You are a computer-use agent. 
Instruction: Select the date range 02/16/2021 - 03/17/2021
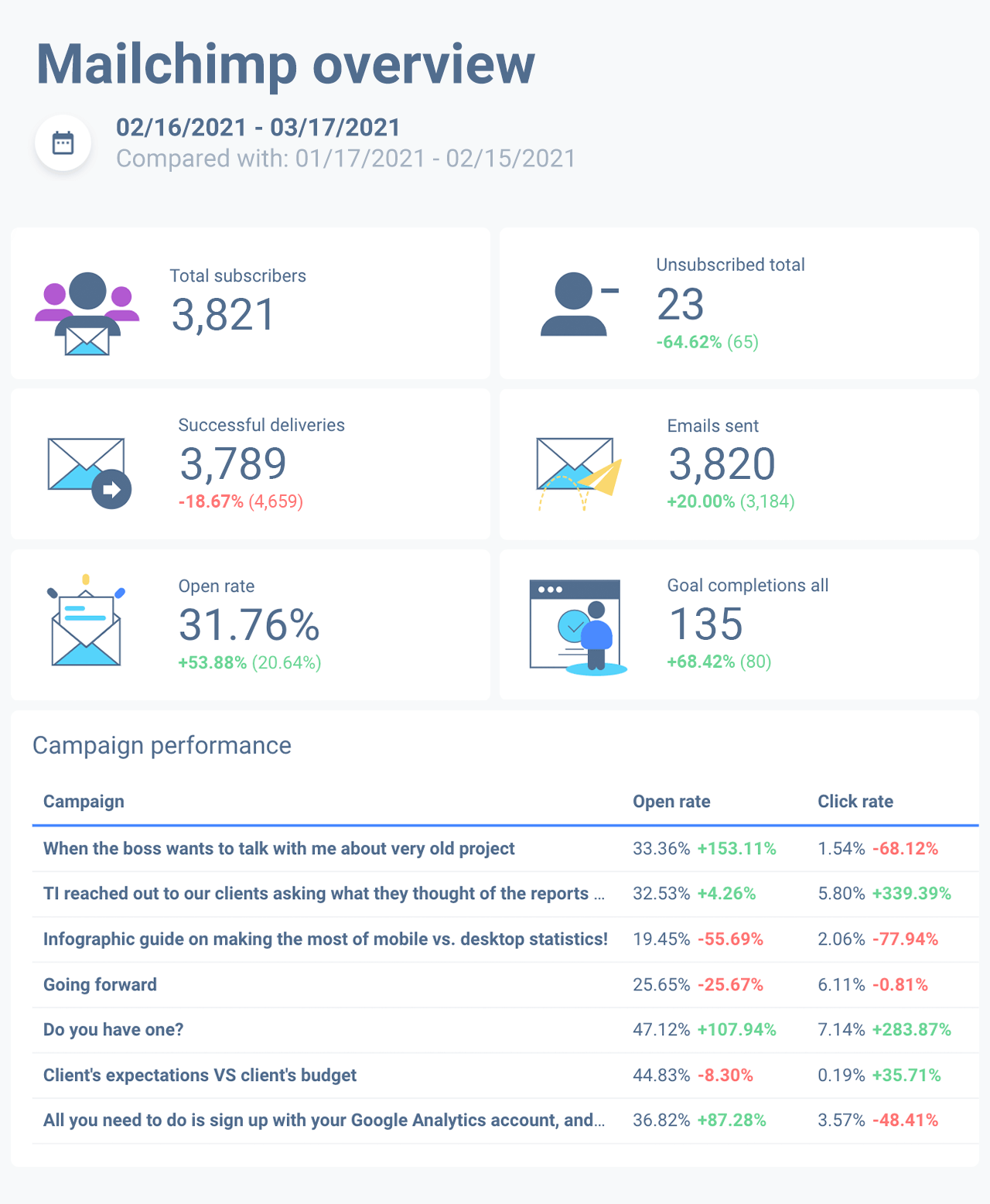click(258, 128)
